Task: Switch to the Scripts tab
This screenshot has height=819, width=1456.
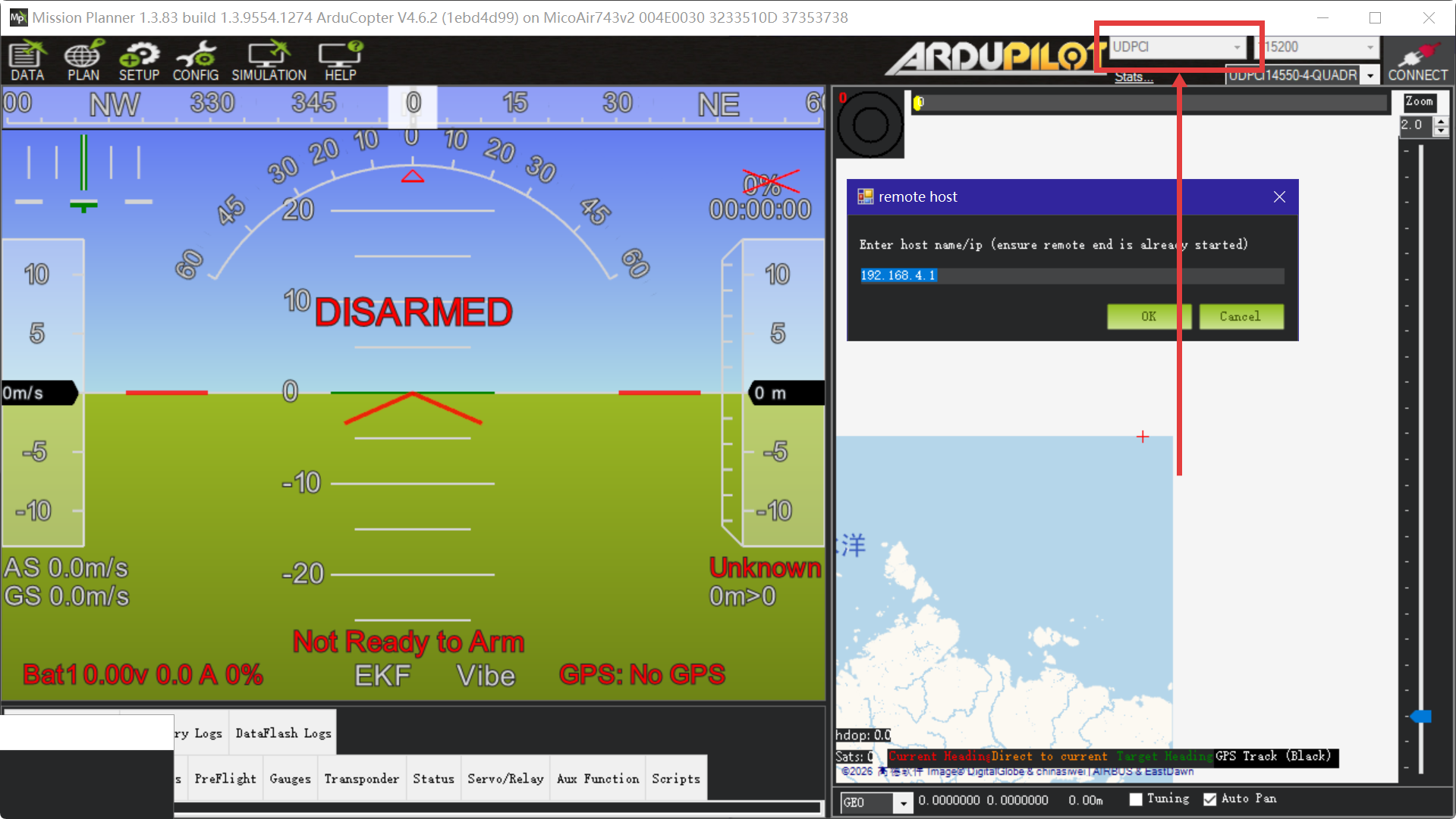Action: coord(676,779)
